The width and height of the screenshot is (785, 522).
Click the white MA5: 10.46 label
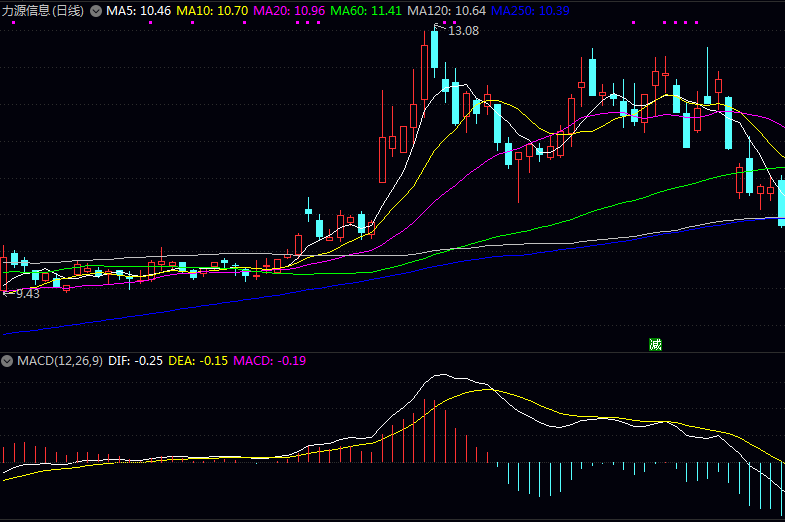(139, 11)
